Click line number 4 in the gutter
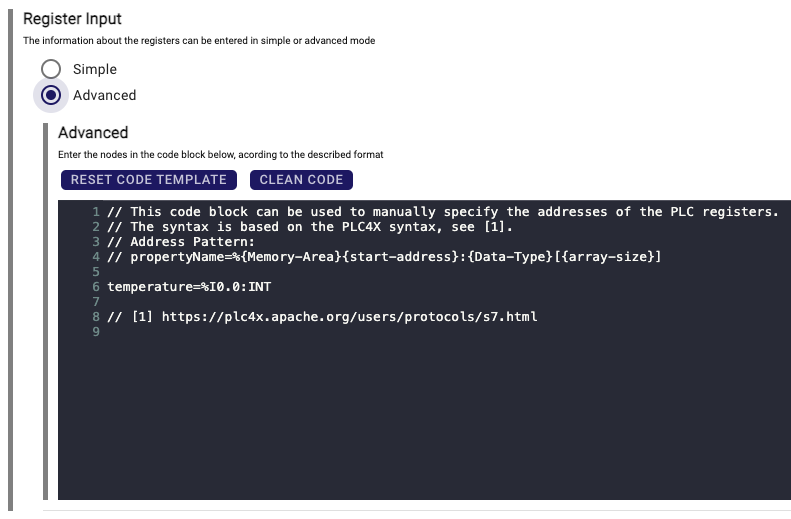The height and width of the screenshot is (519, 791). pyautogui.click(x=96, y=257)
